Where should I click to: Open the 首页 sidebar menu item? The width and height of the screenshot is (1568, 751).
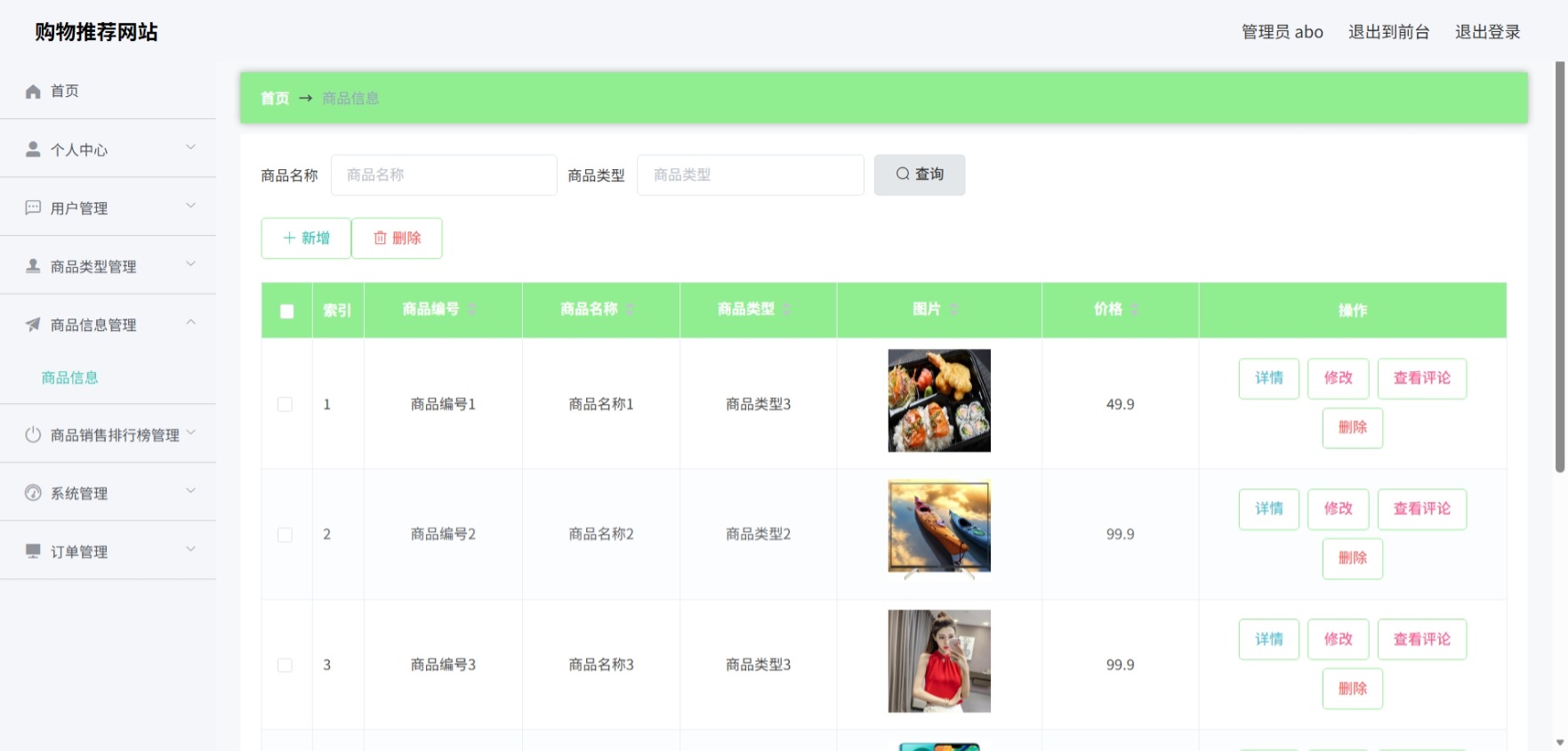108,91
